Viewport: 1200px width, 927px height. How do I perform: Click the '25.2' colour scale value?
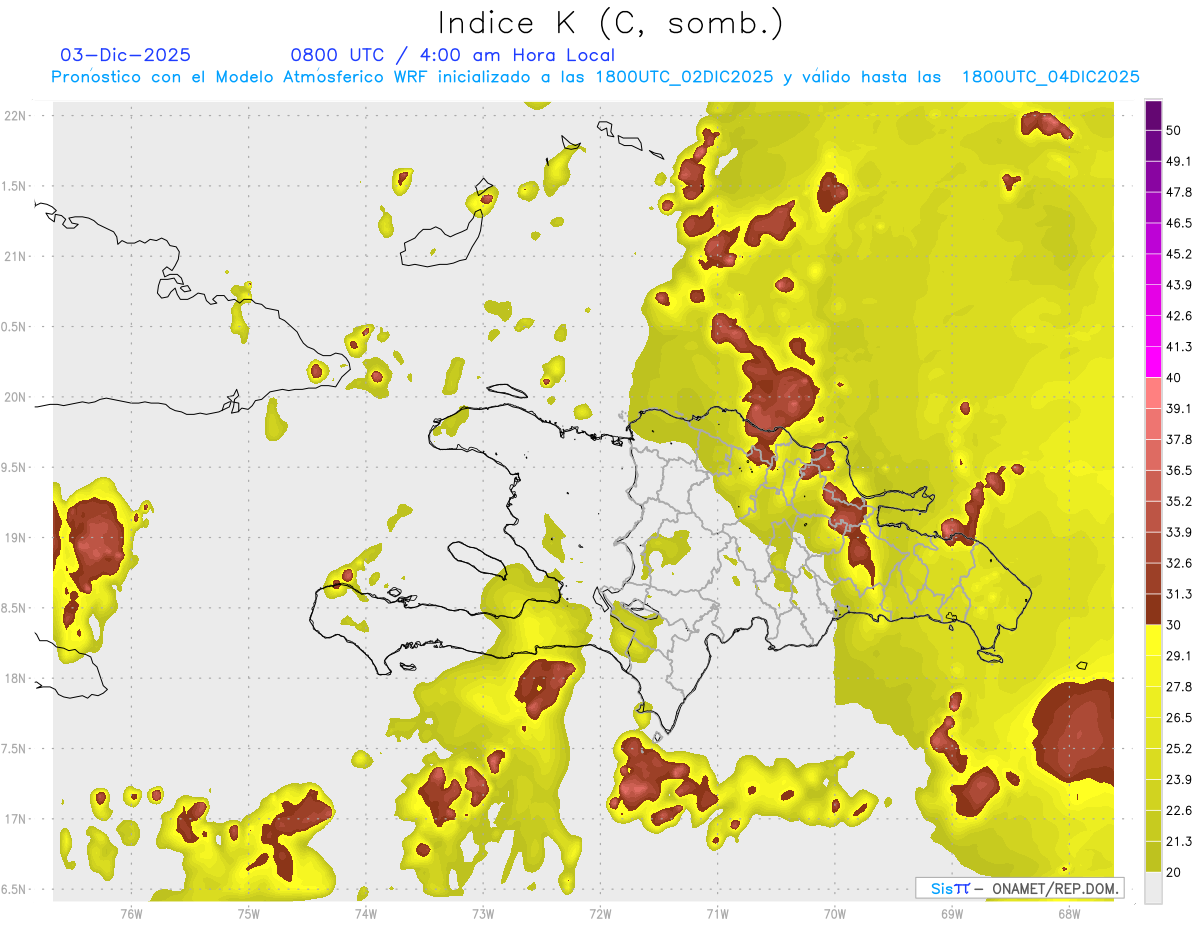click(x=1179, y=748)
